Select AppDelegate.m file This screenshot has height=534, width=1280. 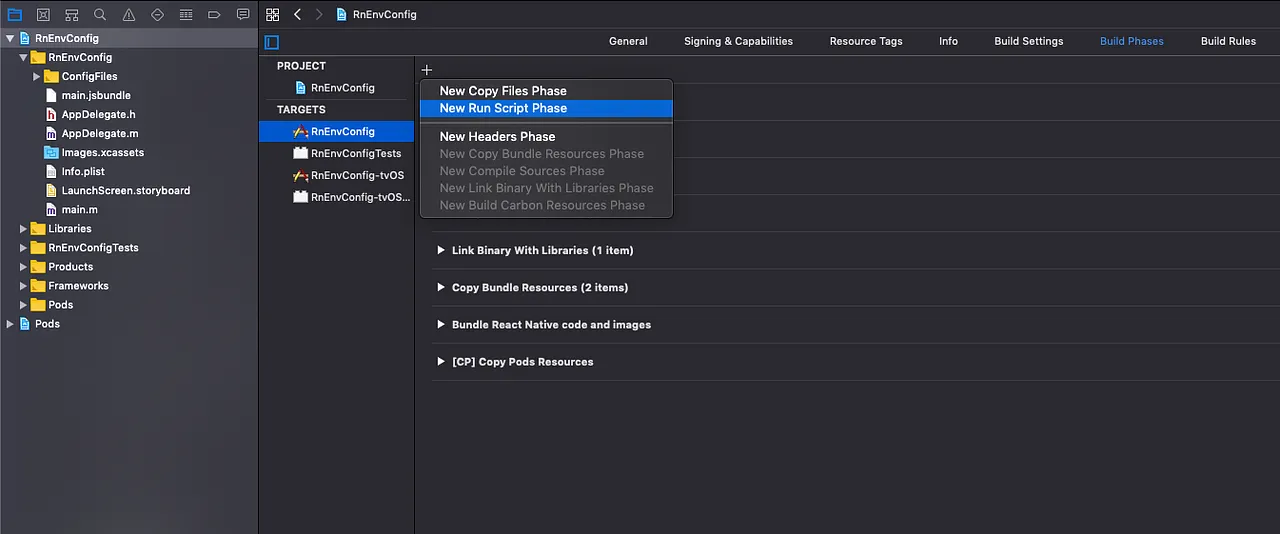99,134
